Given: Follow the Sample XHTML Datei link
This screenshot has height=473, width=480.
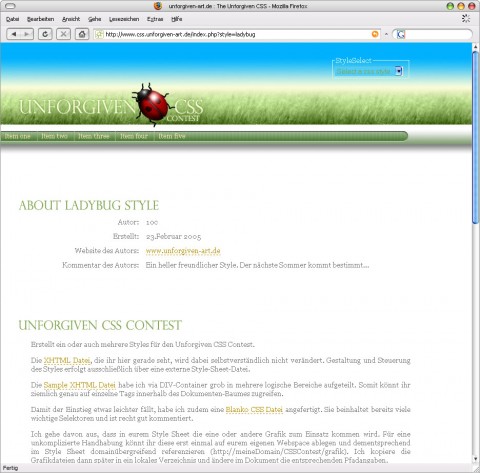Looking at the screenshot, I should (80, 385).
